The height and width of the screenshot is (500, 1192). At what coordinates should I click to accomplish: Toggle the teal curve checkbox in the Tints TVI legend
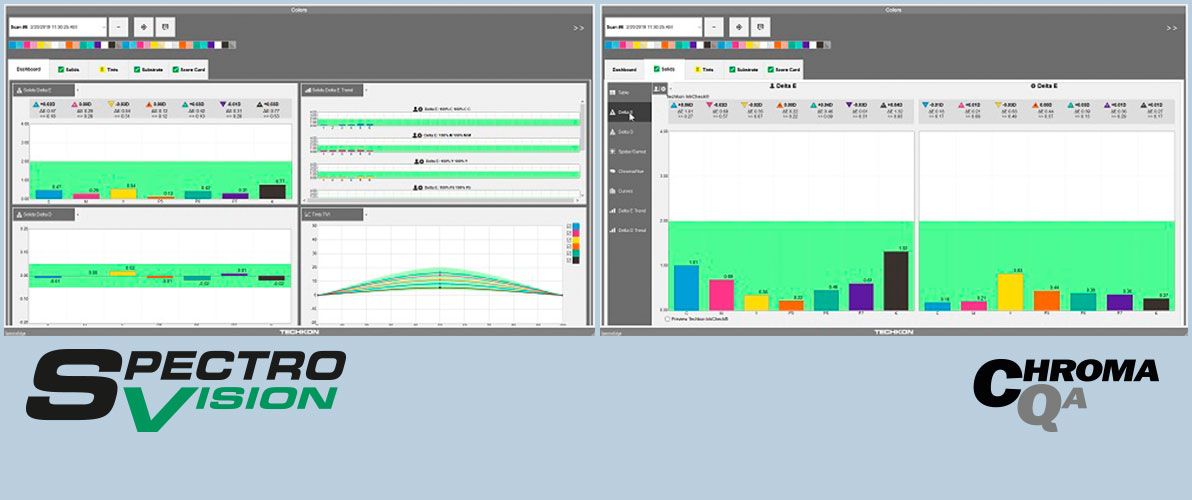570,254
